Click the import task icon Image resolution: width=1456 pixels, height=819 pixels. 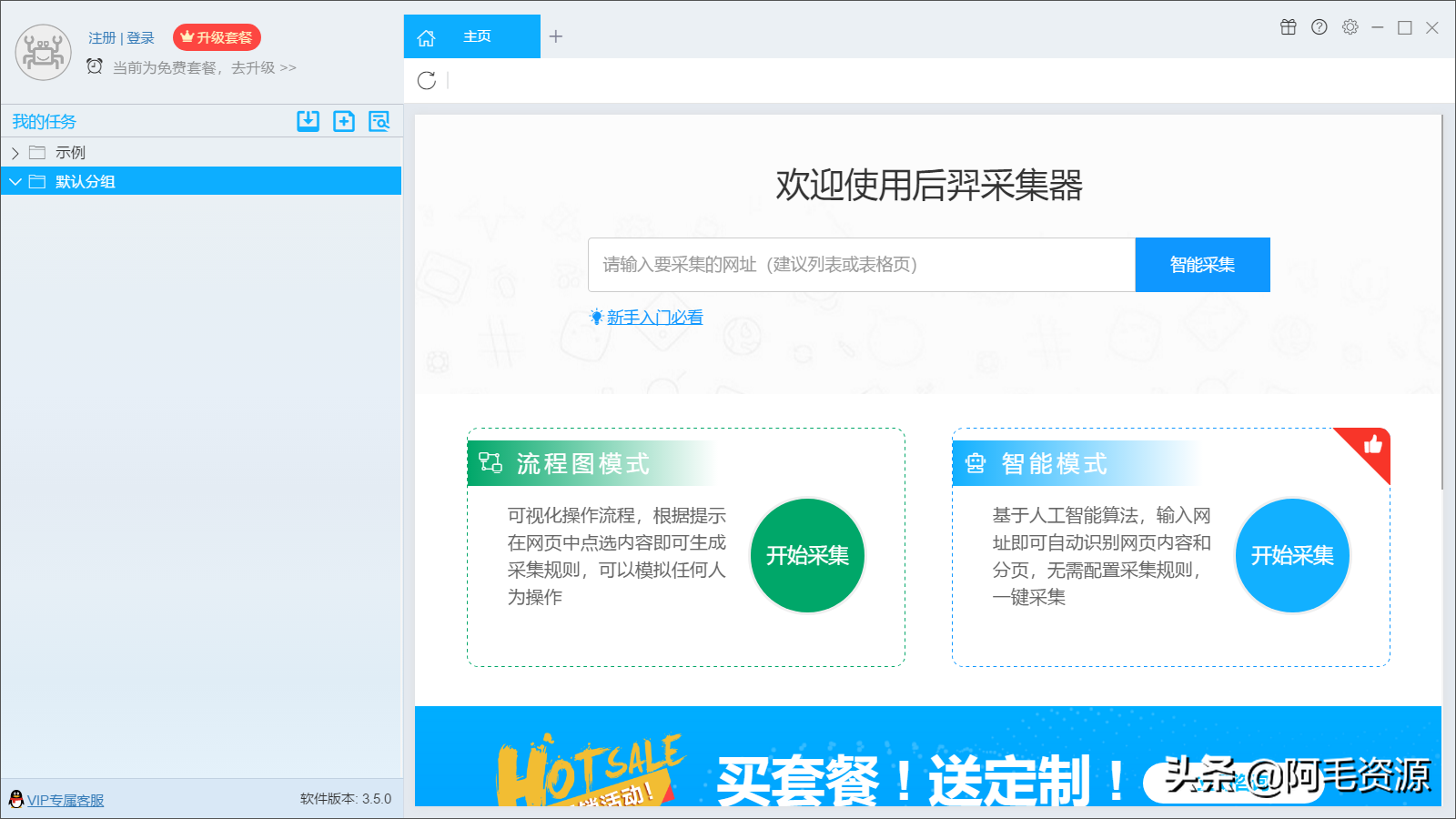tap(308, 121)
